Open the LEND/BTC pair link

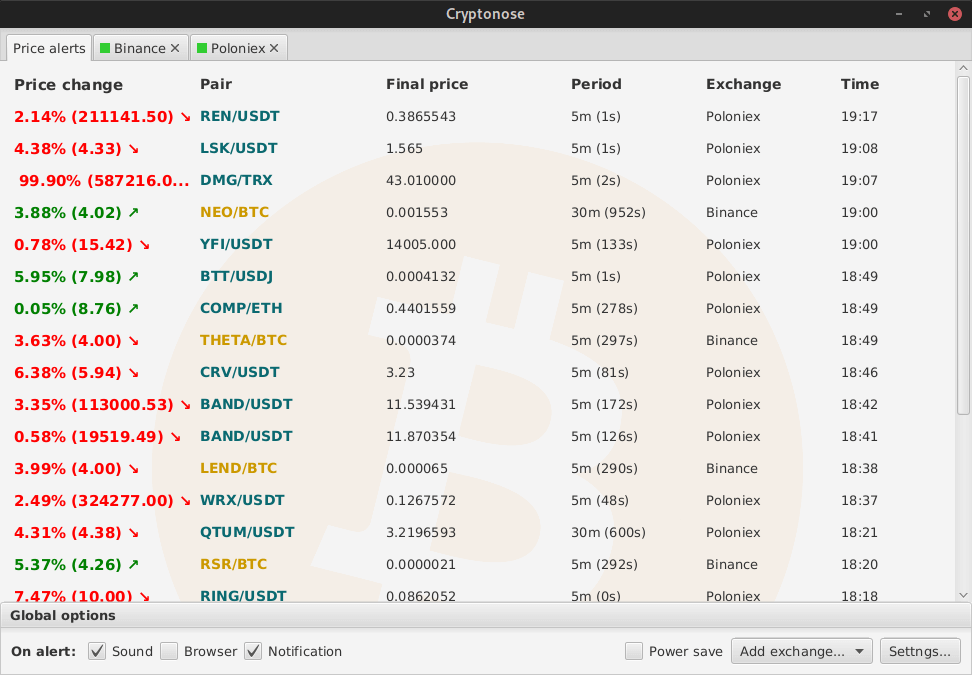pyautogui.click(x=239, y=468)
